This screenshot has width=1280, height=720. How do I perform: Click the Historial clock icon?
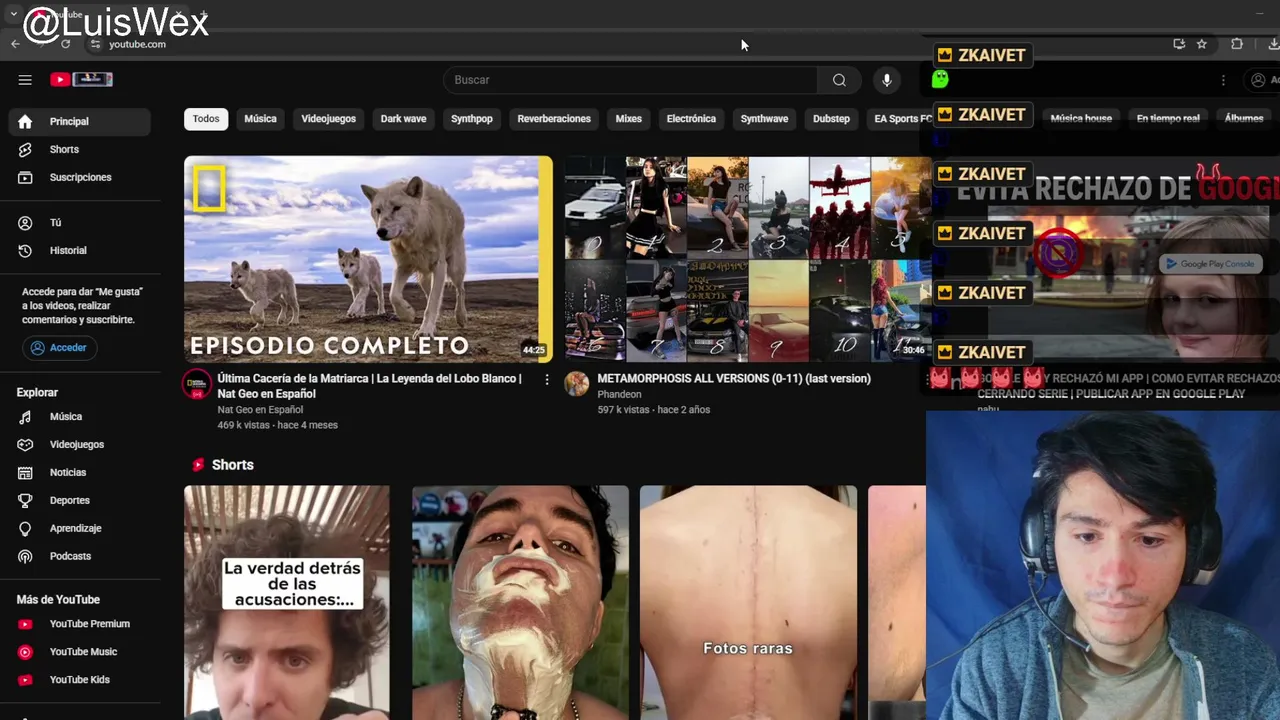26,250
